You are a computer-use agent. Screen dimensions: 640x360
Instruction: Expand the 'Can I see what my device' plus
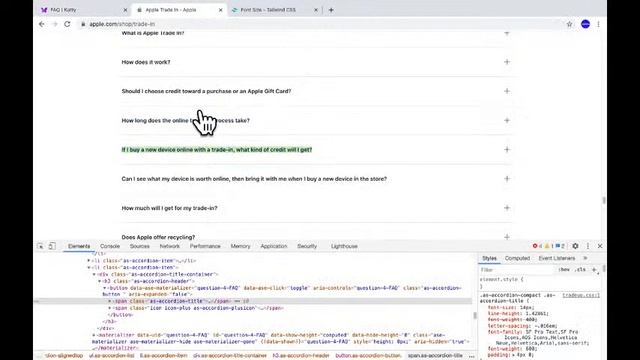507,179
